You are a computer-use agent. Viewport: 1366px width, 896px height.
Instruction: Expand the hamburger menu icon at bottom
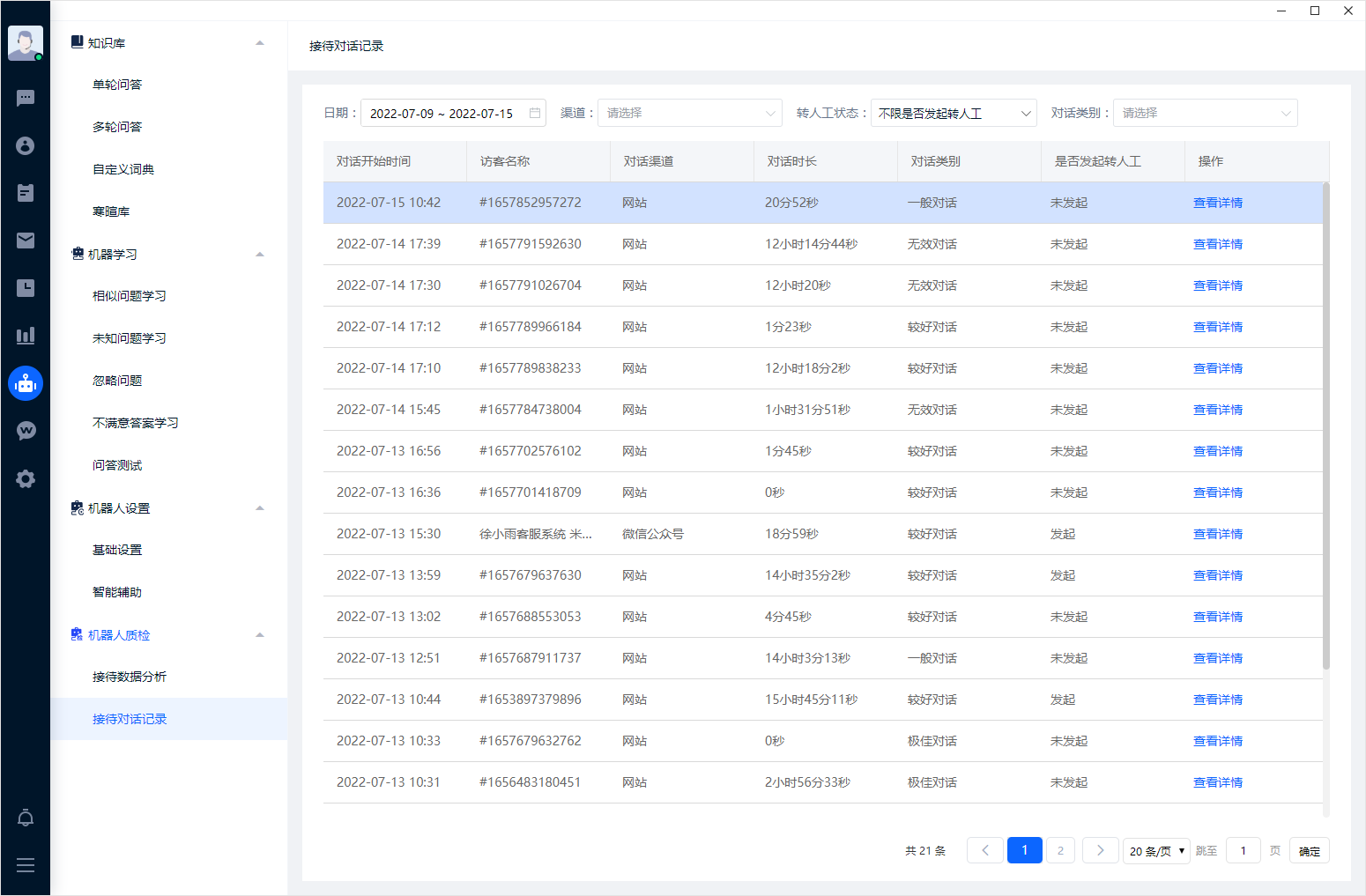click(26, 865)
